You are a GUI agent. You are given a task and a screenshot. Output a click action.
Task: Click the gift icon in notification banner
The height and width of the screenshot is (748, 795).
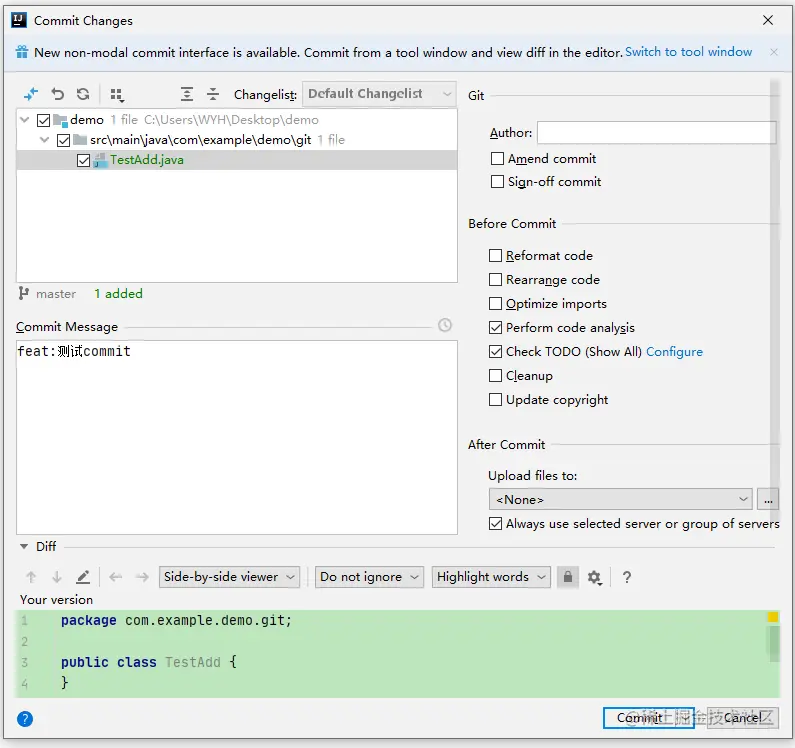pos(21,52)
